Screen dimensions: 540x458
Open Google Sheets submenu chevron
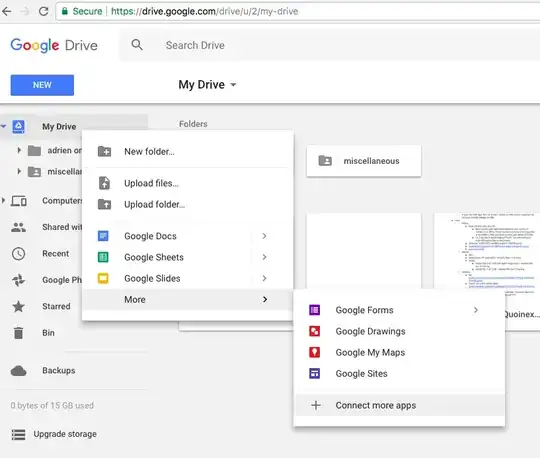pos(264,257)
